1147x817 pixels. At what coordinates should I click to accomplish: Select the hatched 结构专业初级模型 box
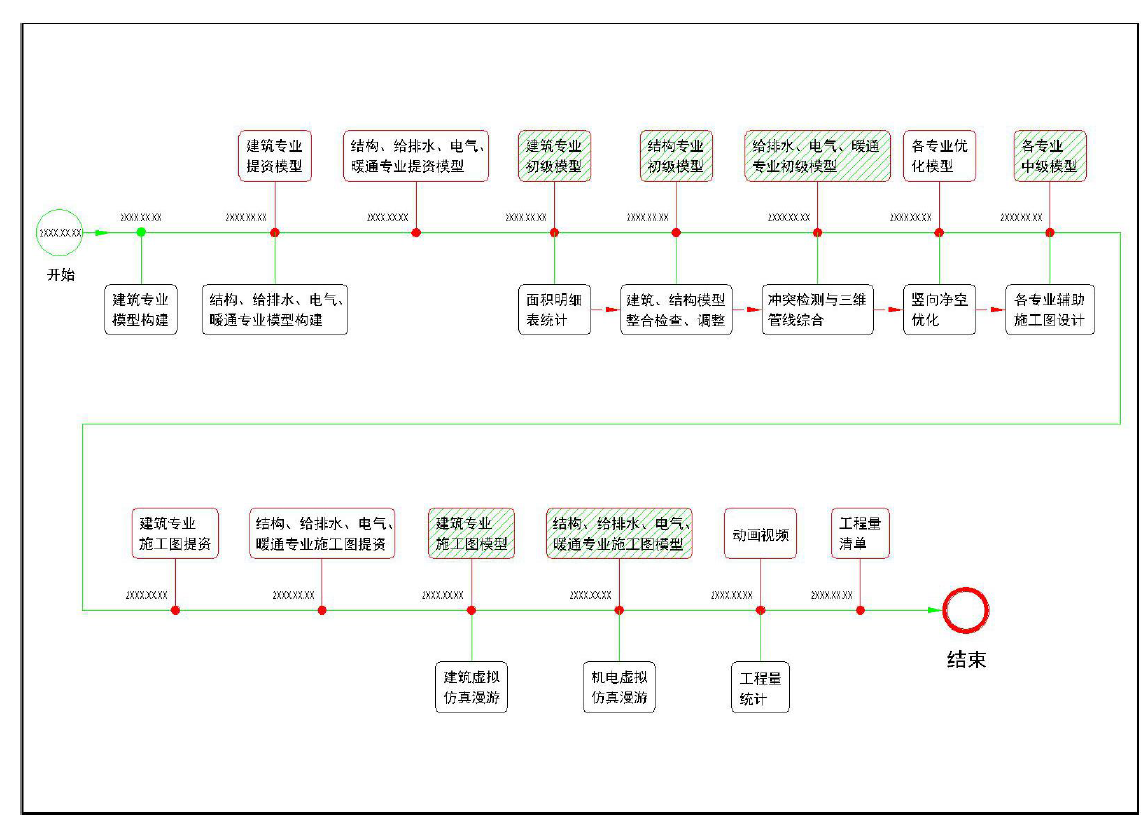(676, 156)
